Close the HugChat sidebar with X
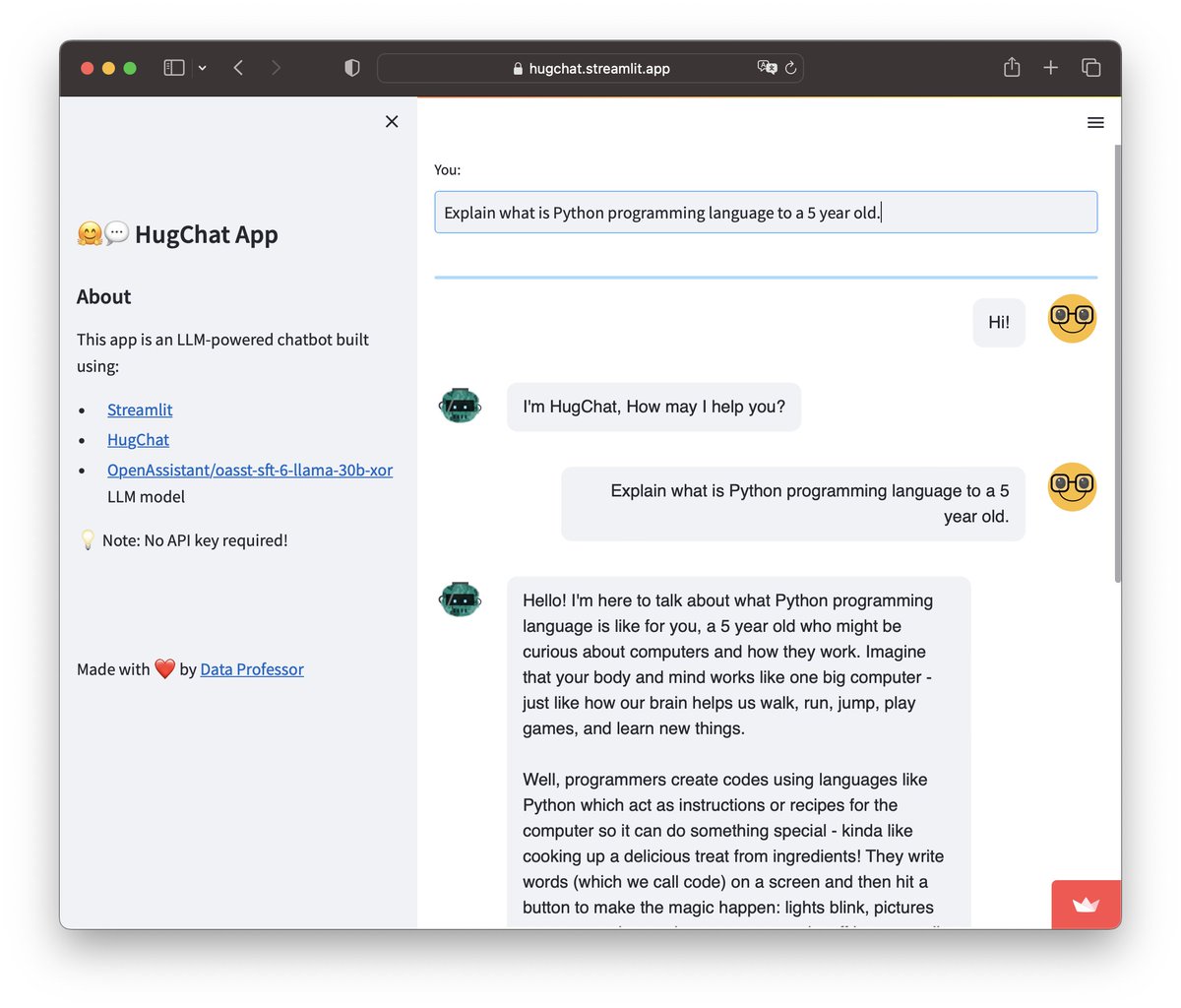 392,121
